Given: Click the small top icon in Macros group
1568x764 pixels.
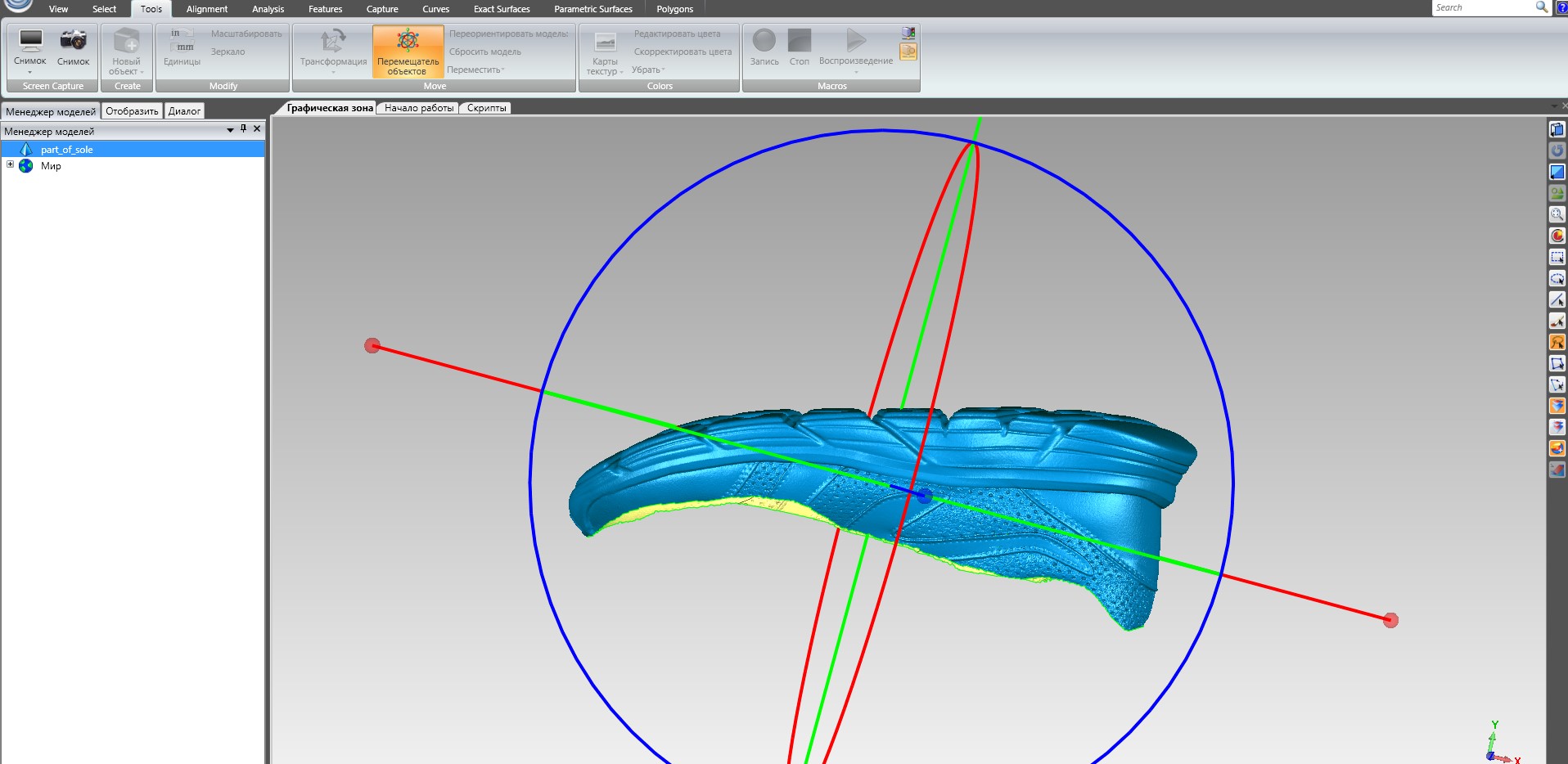Looking at the screenshot, I should [x=908, y=33].
